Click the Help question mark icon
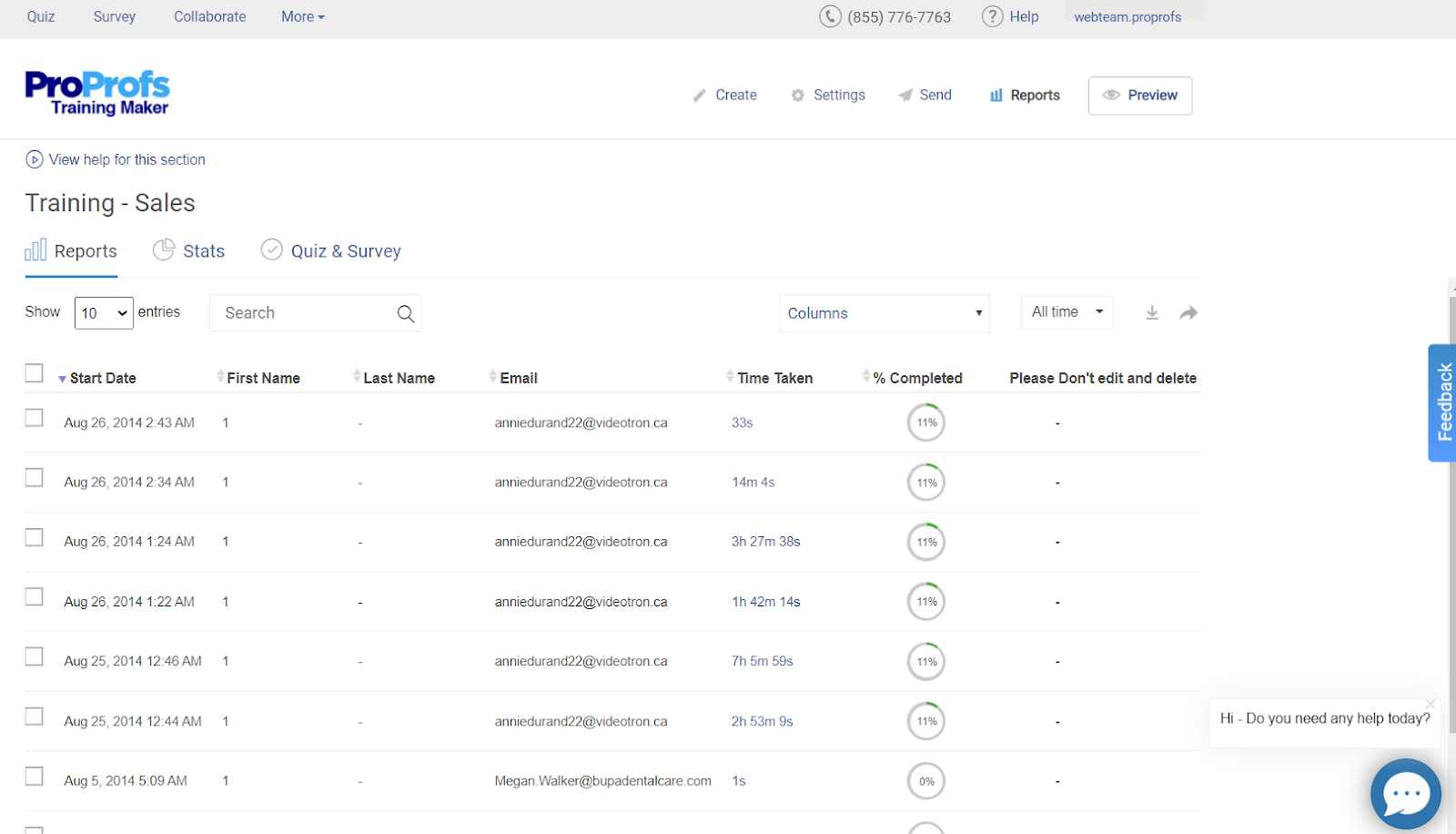The width and height of the screenshot is (1456, 834). (992, 16)
